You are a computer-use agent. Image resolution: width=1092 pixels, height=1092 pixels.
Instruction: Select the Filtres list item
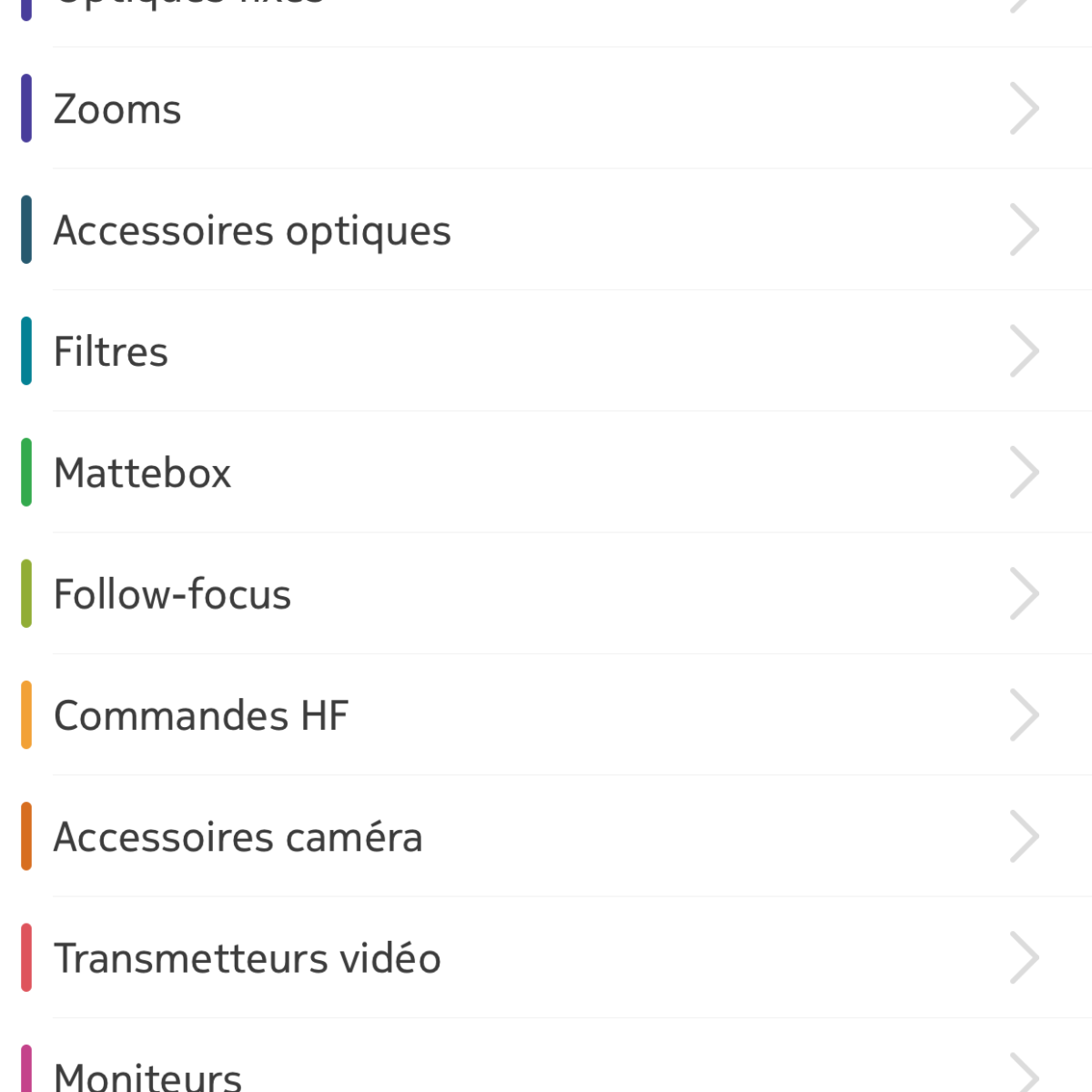click(x=546, y=351)
